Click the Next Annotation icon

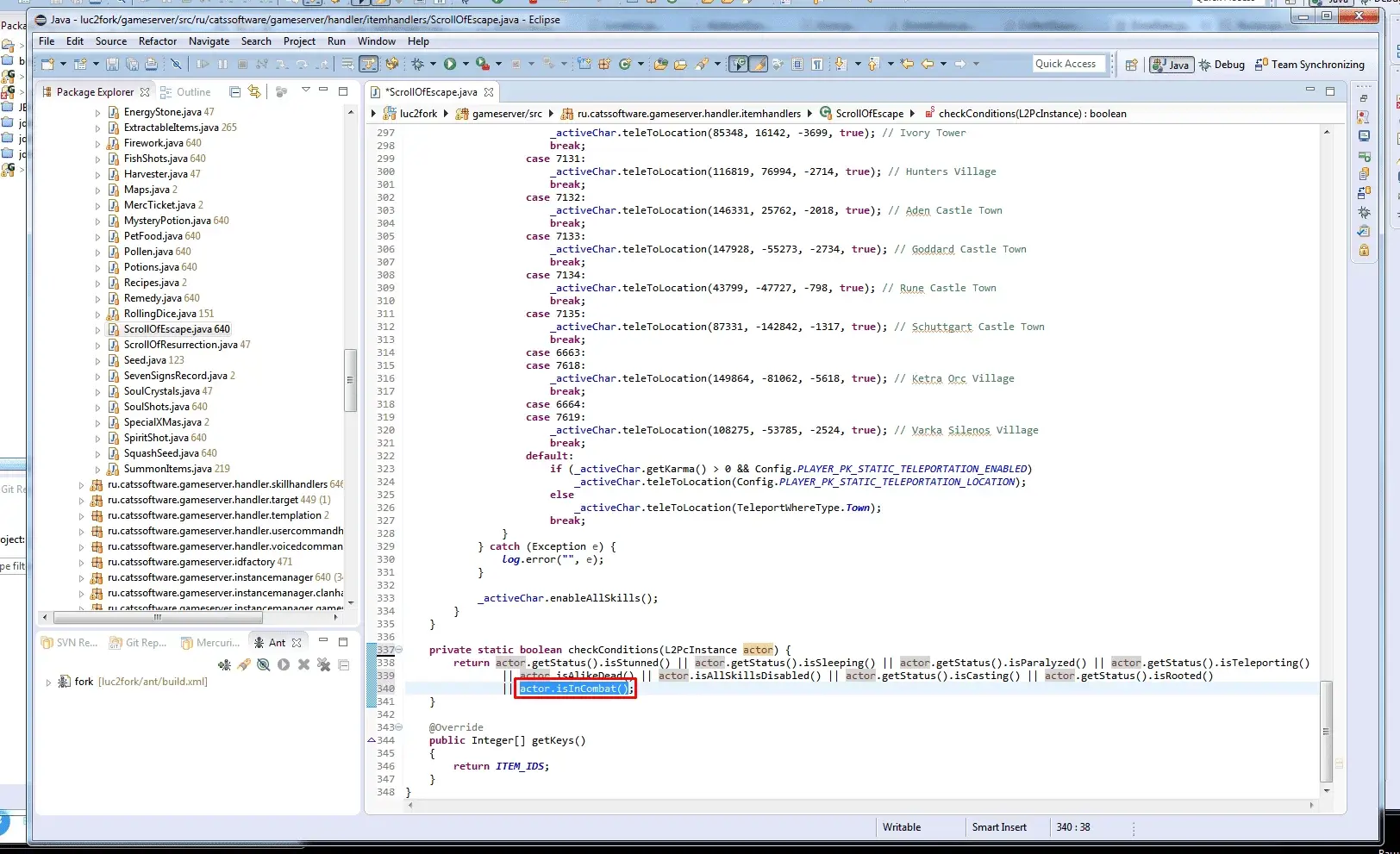click(841, 64)
